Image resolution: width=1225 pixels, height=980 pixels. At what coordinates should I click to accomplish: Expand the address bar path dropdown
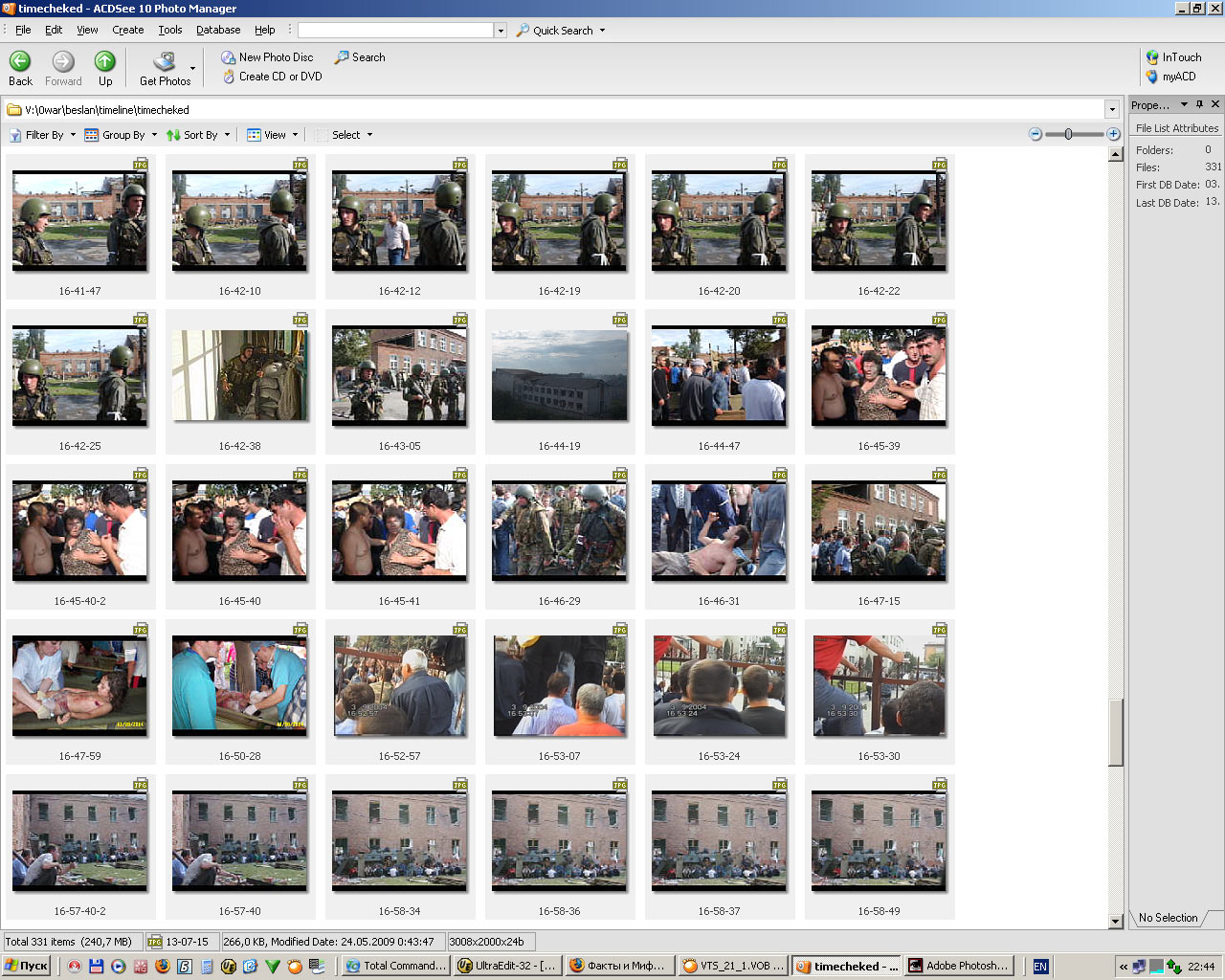pos(1112,110)
